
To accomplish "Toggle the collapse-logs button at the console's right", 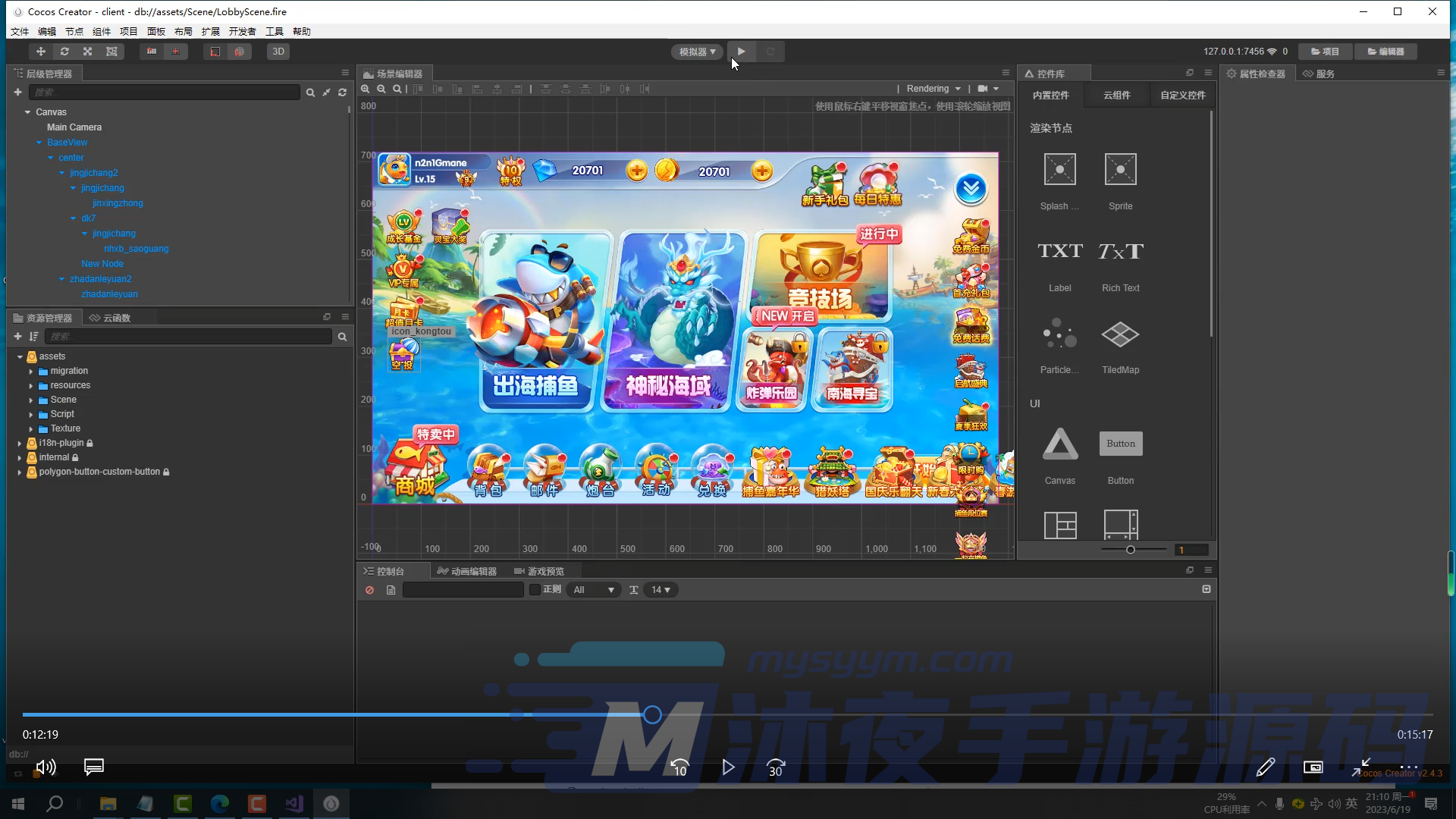I will coord(1206,589).
